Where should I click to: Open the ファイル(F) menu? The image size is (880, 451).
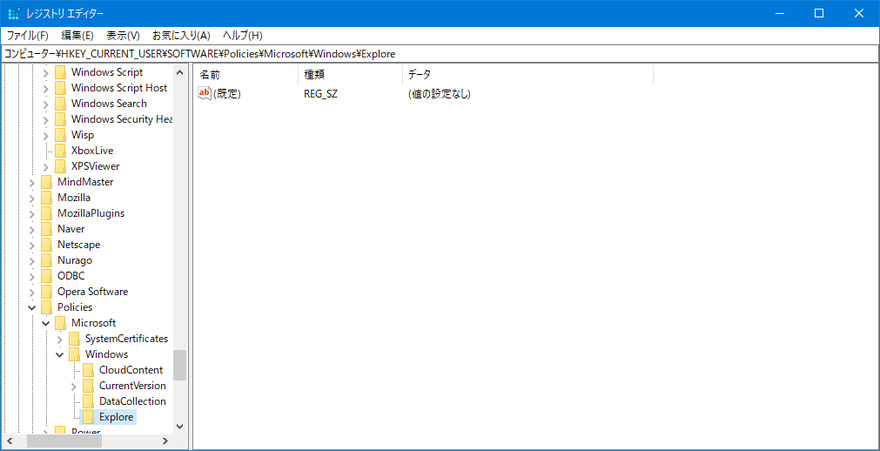click(28, 35)
